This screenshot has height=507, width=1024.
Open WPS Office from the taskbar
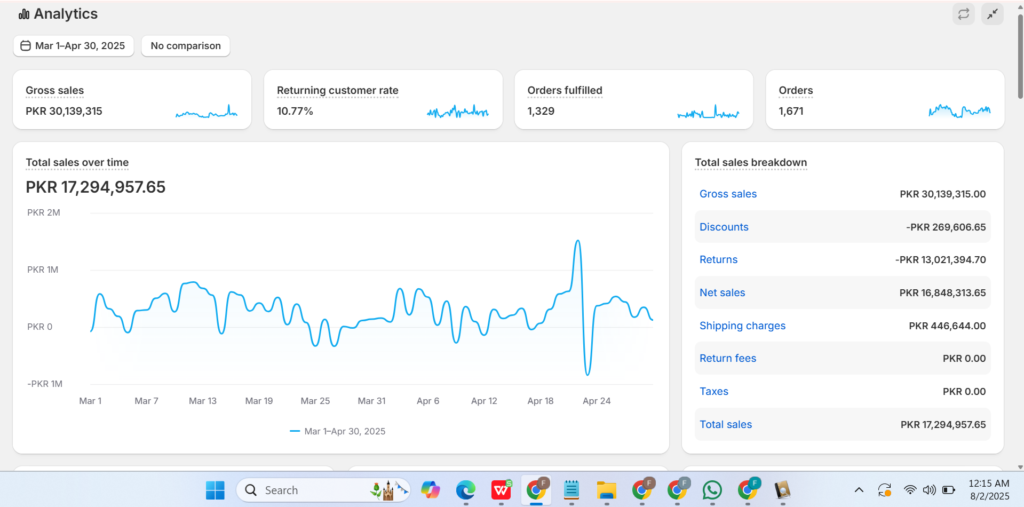point(501,490)
